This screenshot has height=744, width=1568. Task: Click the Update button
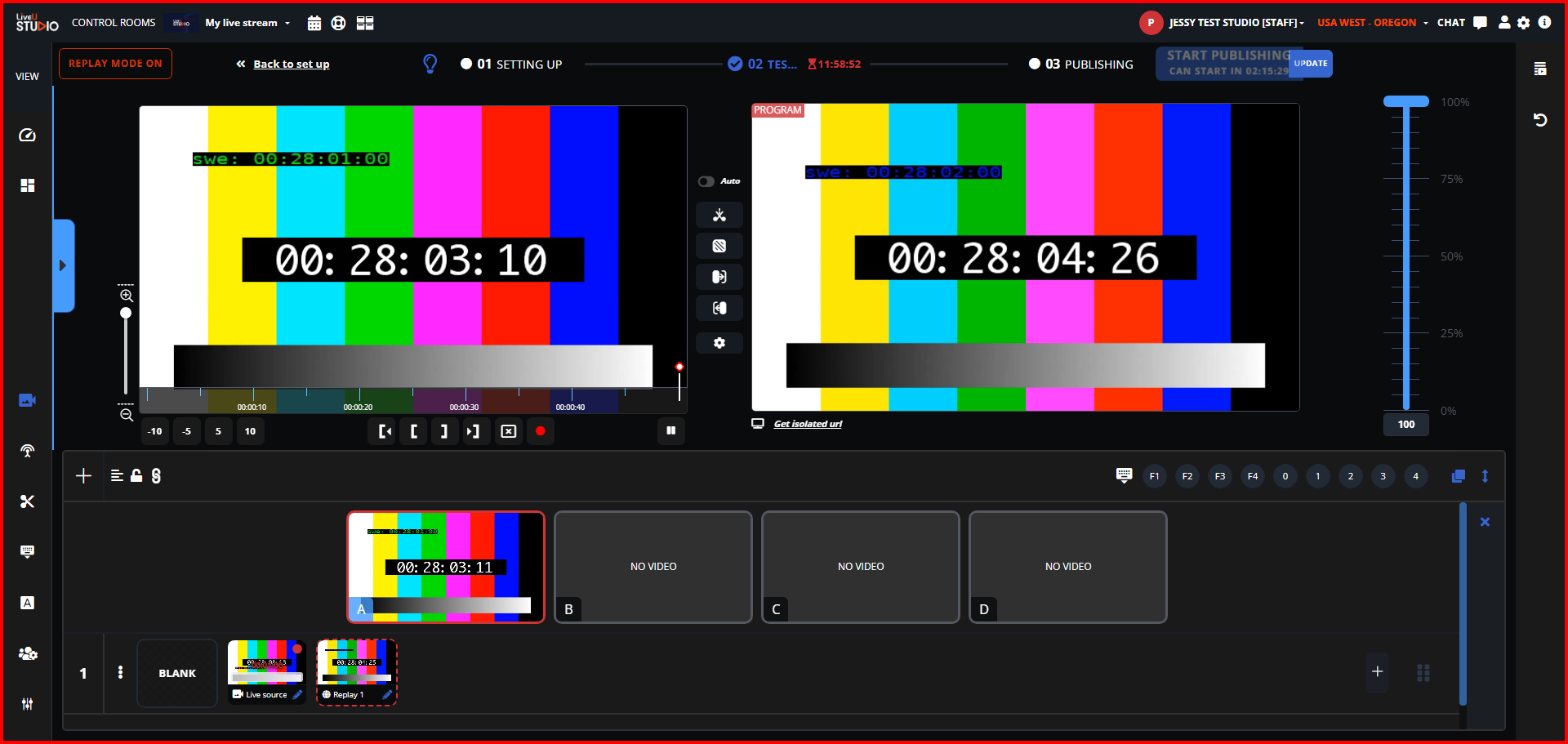1310,64
